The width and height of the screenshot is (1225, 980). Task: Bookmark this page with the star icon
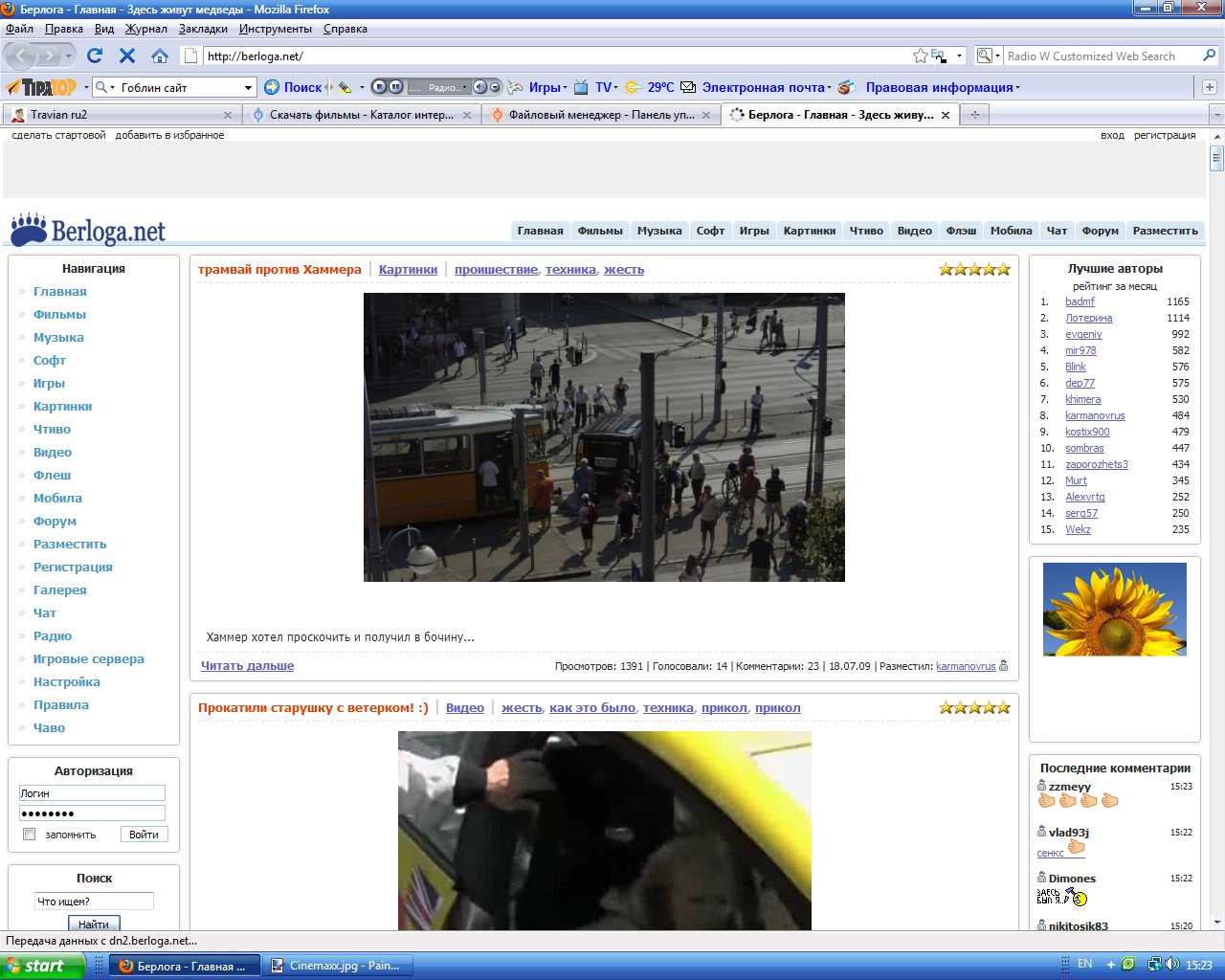click(x=921, y=56)
